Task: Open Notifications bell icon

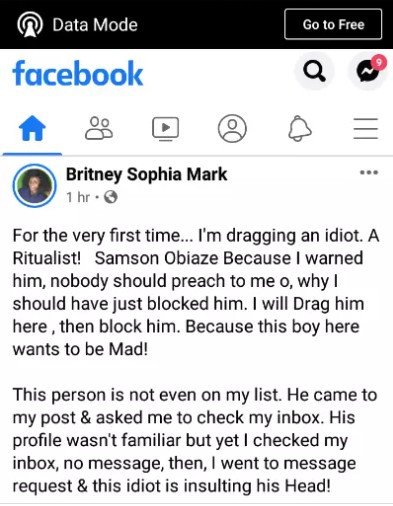Action: pos(300,129)
